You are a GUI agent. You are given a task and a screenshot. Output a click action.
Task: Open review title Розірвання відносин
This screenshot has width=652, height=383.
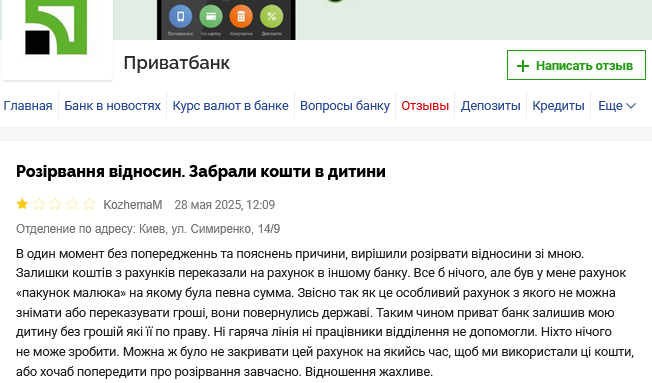201,172
